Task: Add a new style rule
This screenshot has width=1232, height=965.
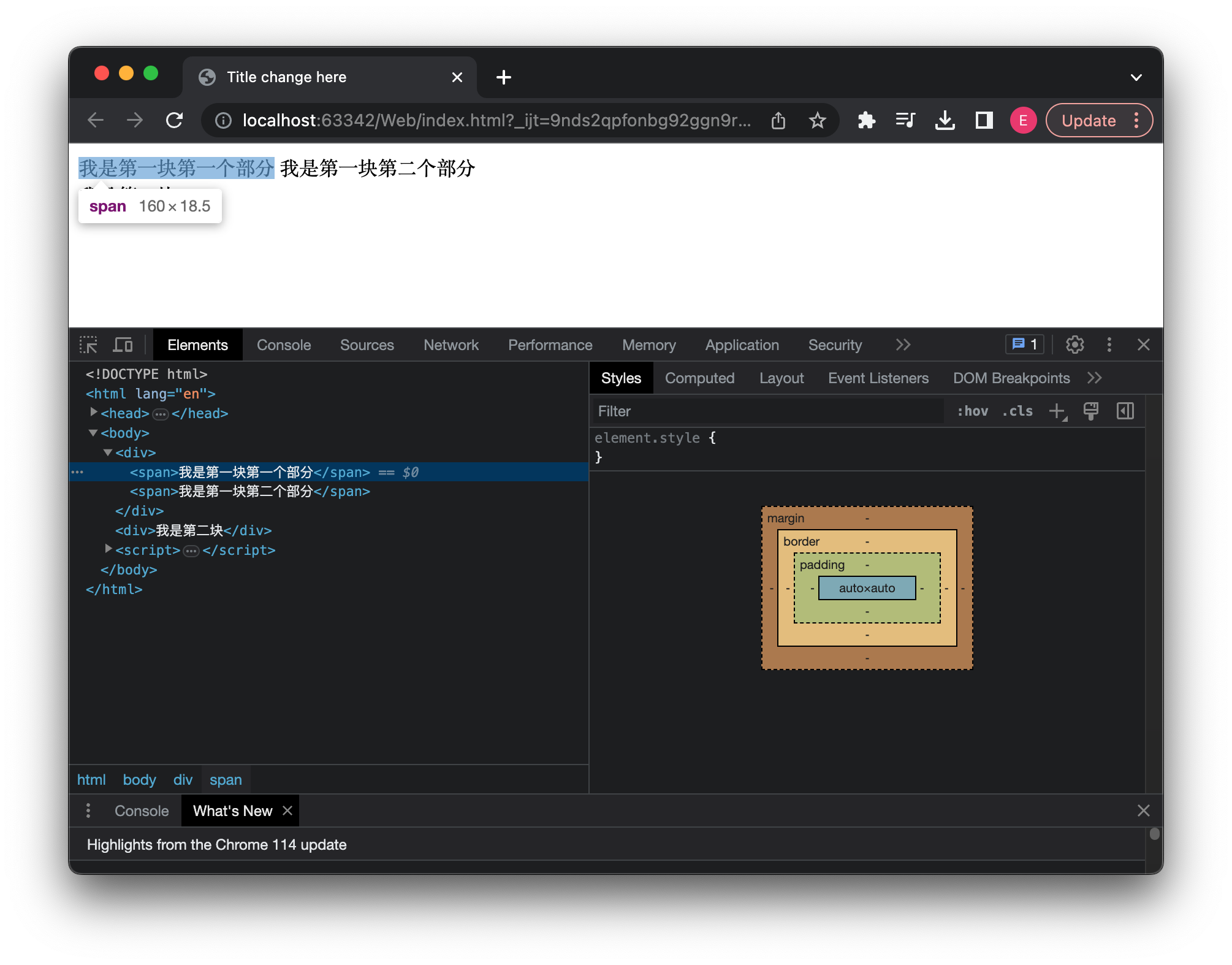Action: pyautogui.click(x=1058, y=411)
